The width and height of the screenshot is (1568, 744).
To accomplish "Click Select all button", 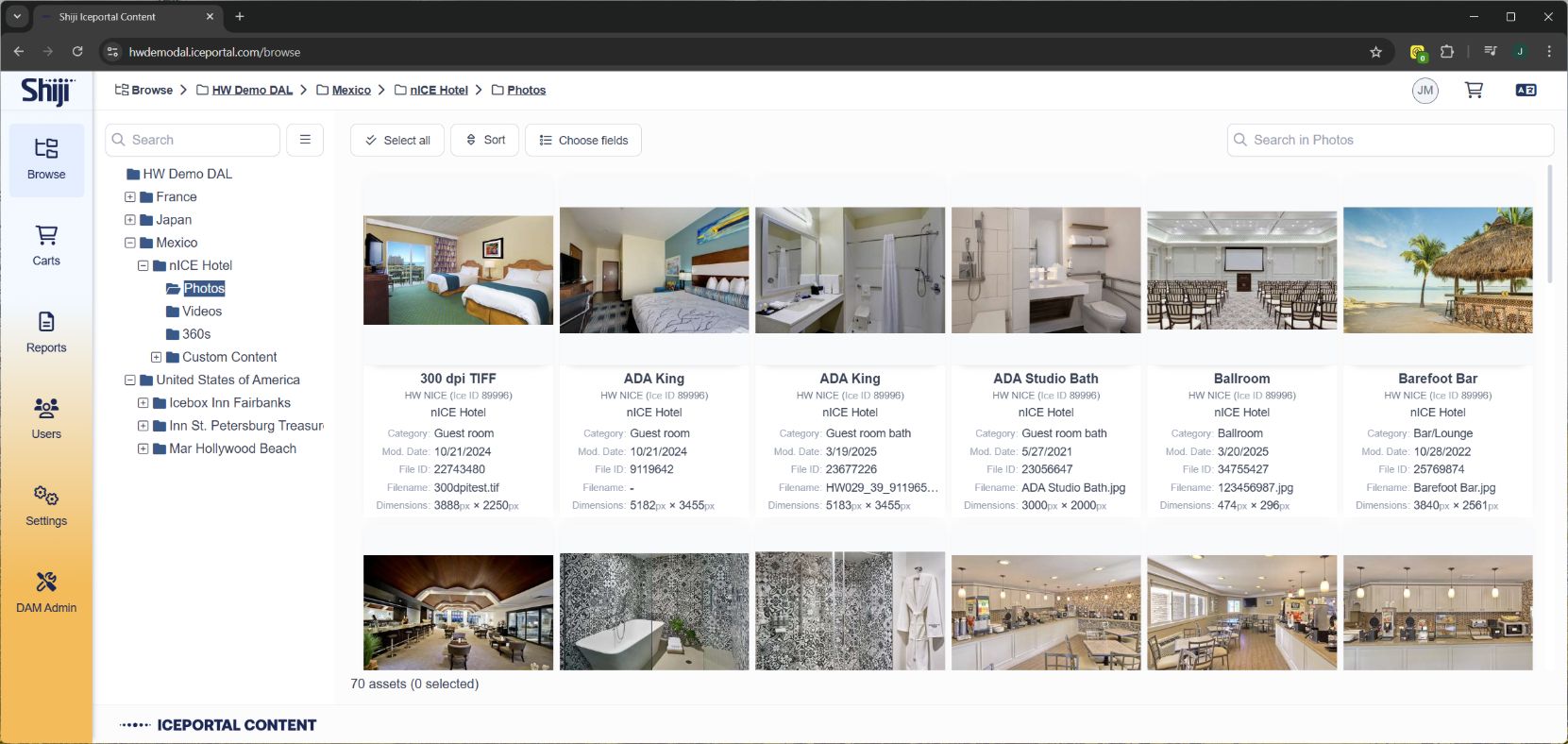I will click(397, 140).
